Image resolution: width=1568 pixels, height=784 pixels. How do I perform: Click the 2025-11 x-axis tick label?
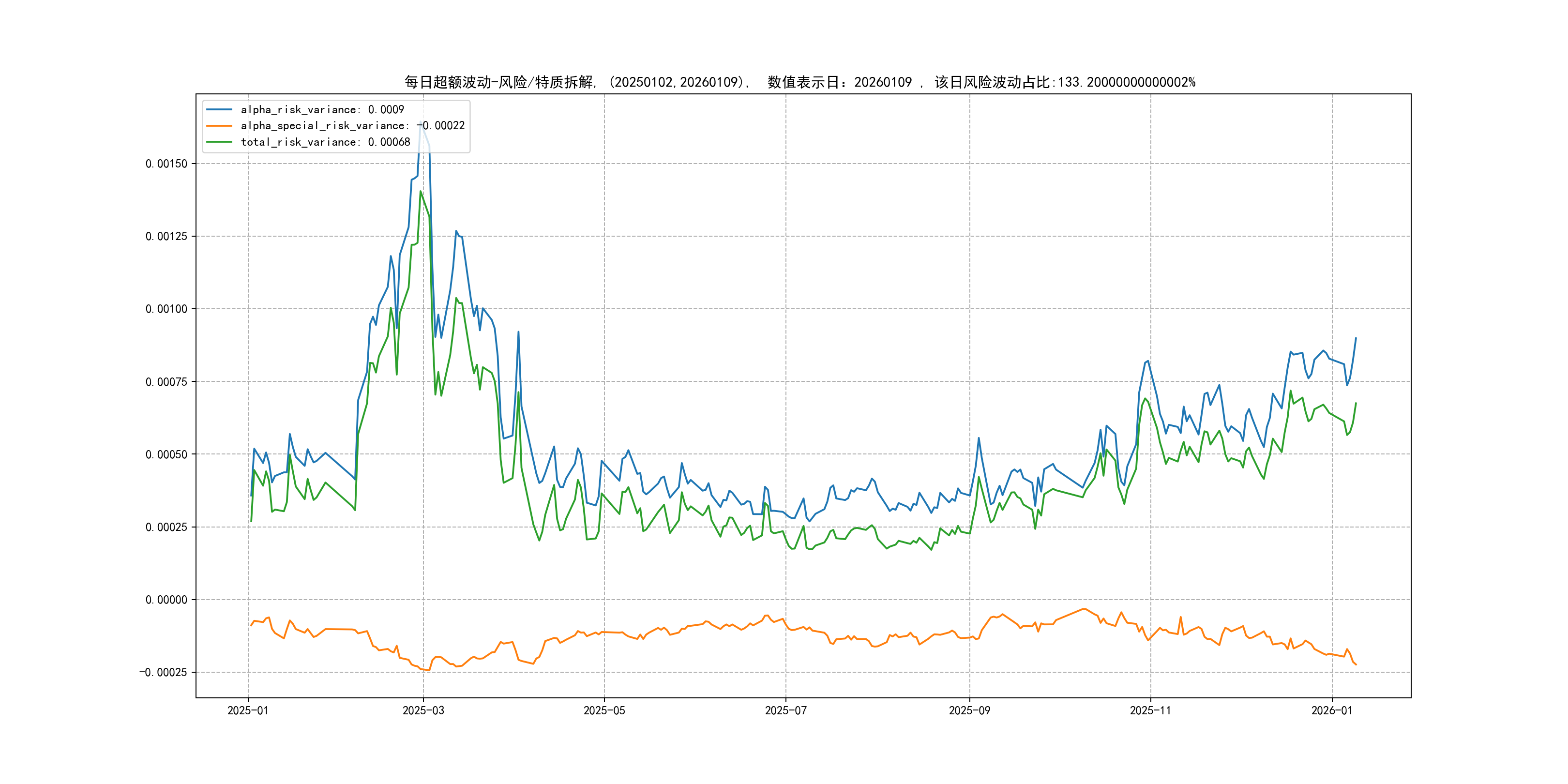coord(1150,710)
